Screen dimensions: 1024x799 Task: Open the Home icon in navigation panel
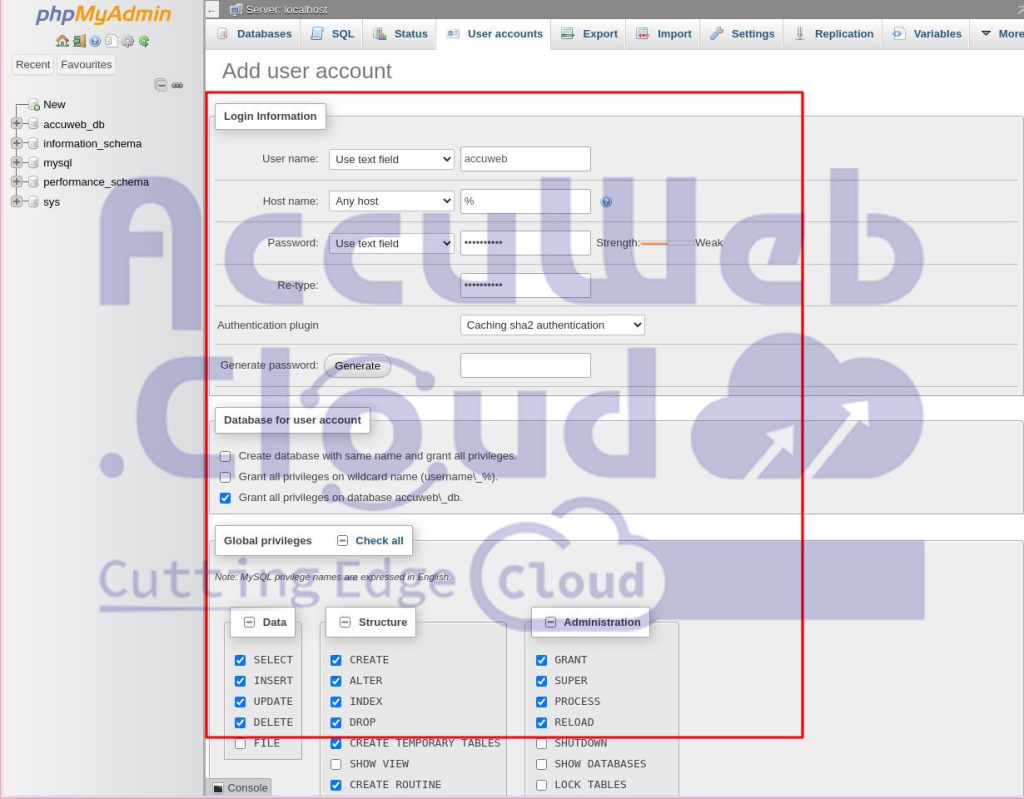[62, 41]
